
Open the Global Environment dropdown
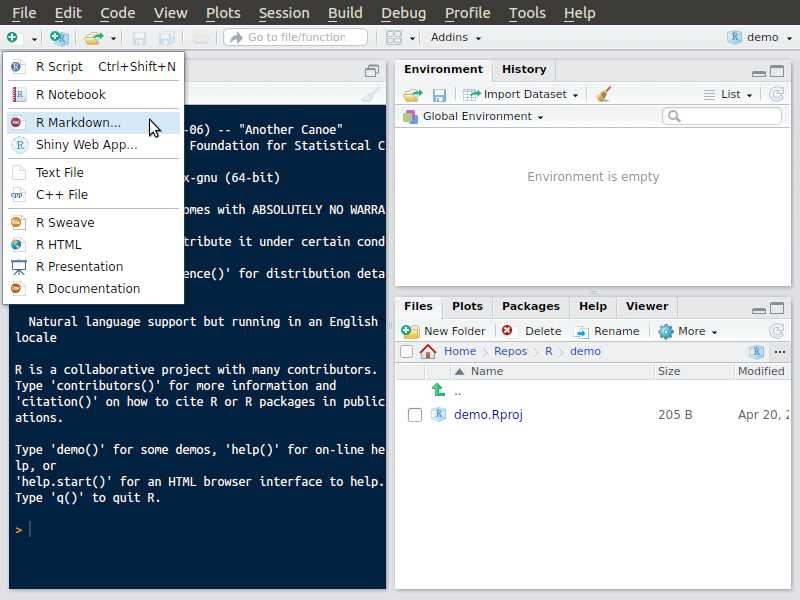(473, 116)
